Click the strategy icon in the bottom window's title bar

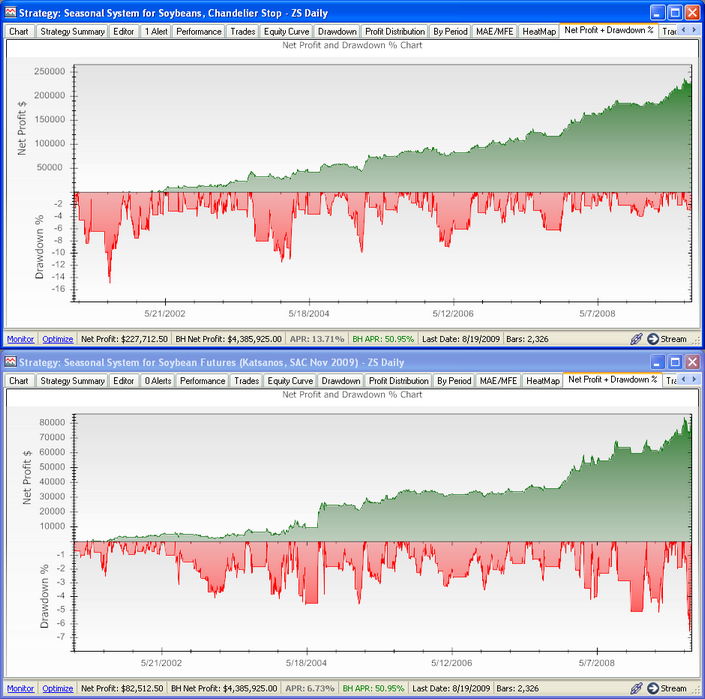[x=11, y=362]
